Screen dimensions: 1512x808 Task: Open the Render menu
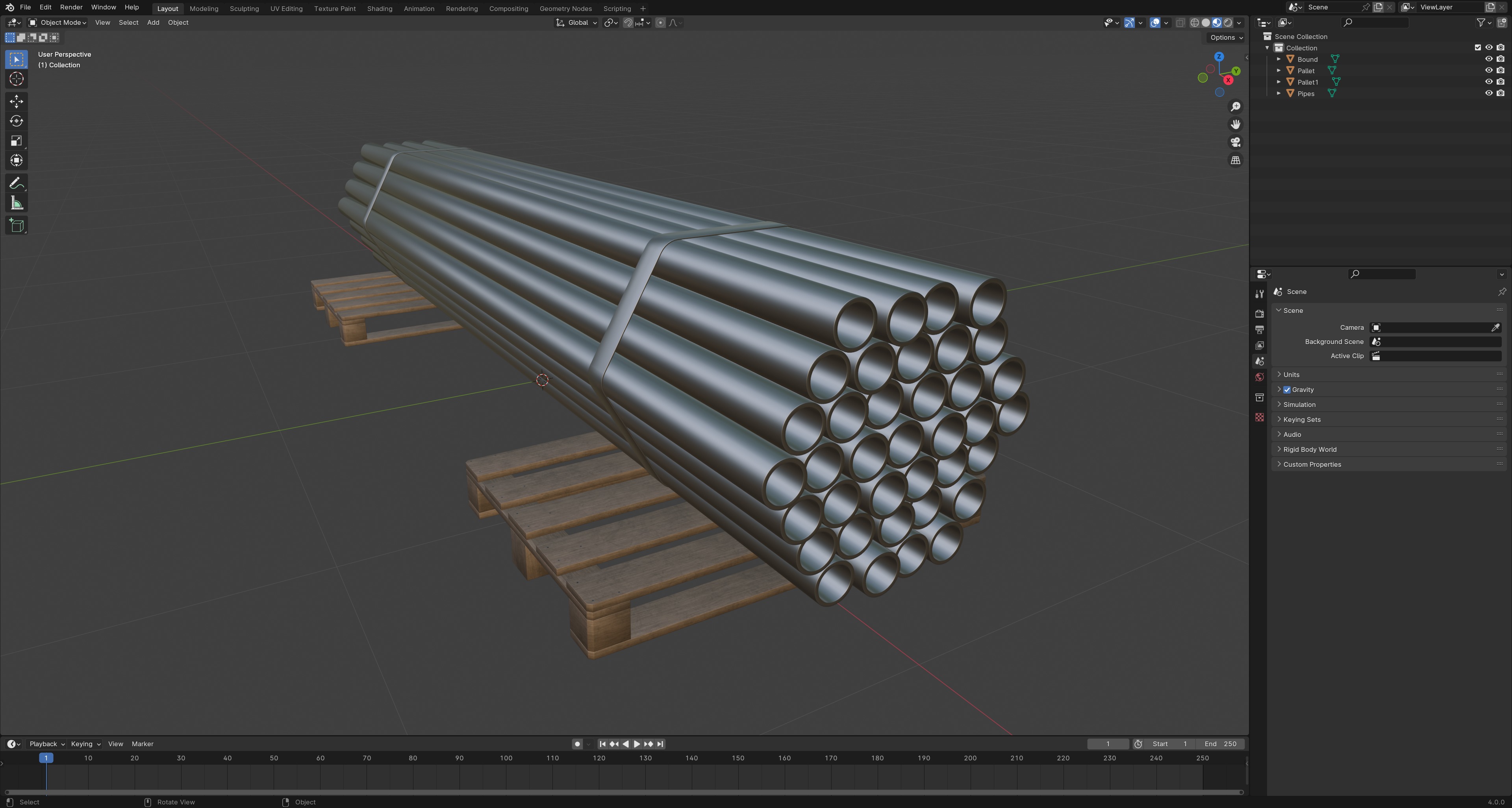[71, 7]
